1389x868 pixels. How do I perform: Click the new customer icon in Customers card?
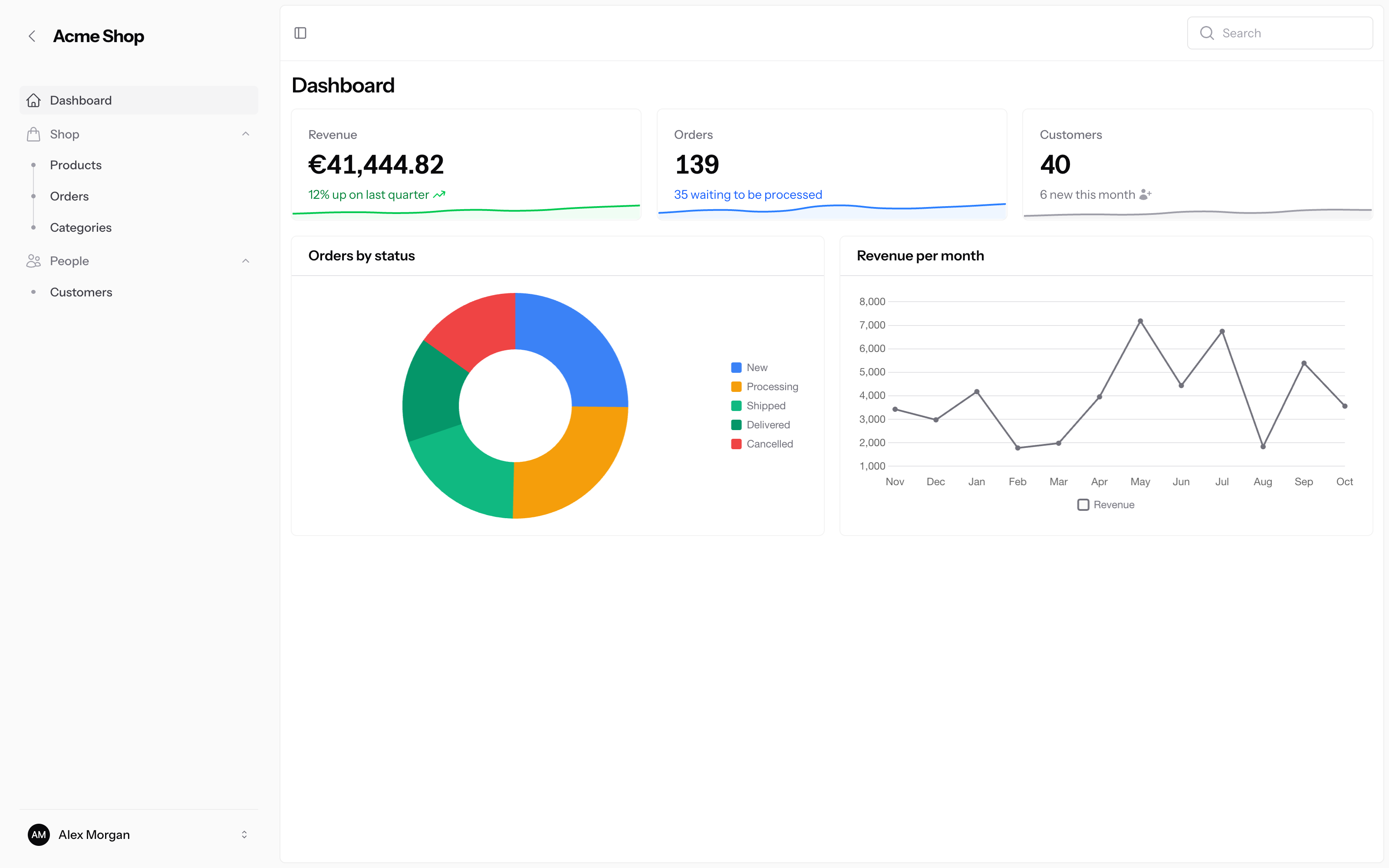1145,194
